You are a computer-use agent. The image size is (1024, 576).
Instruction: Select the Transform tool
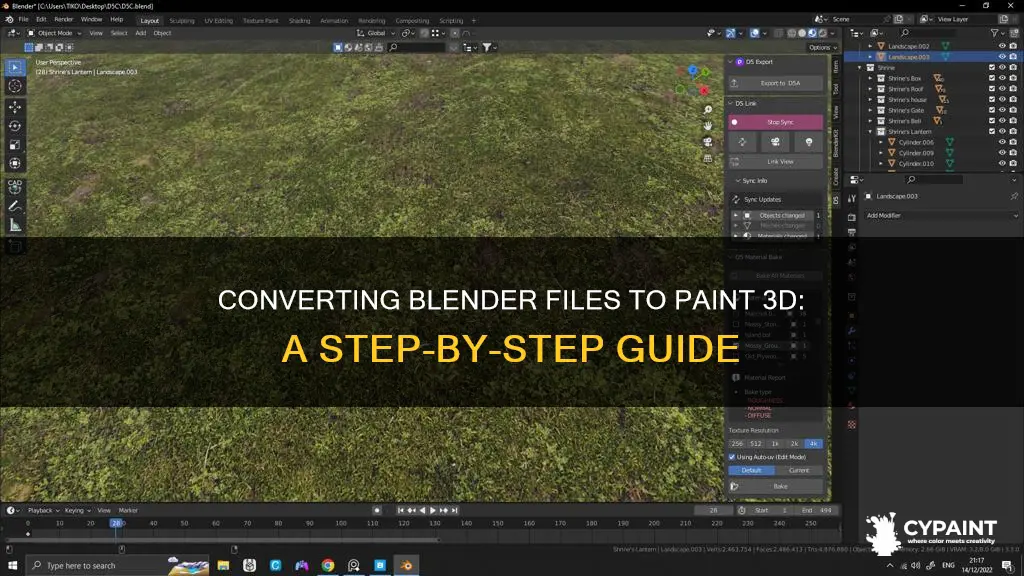[15, 163]
